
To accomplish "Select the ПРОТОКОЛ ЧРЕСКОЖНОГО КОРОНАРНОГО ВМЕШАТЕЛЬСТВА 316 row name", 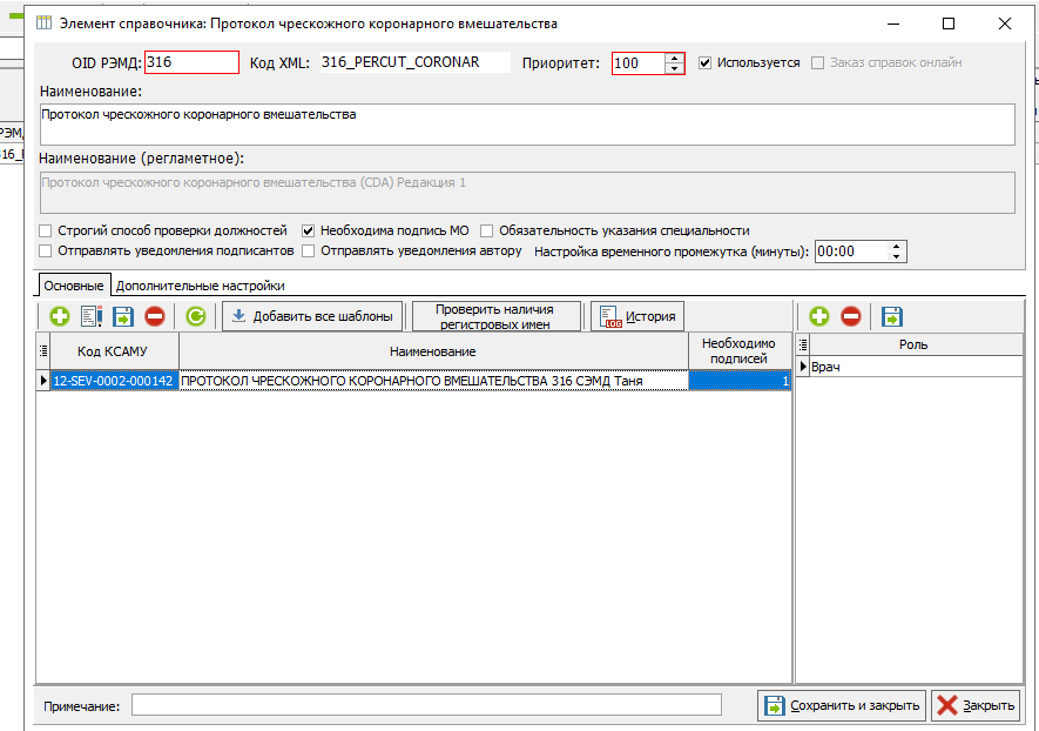I will [433, 380].
